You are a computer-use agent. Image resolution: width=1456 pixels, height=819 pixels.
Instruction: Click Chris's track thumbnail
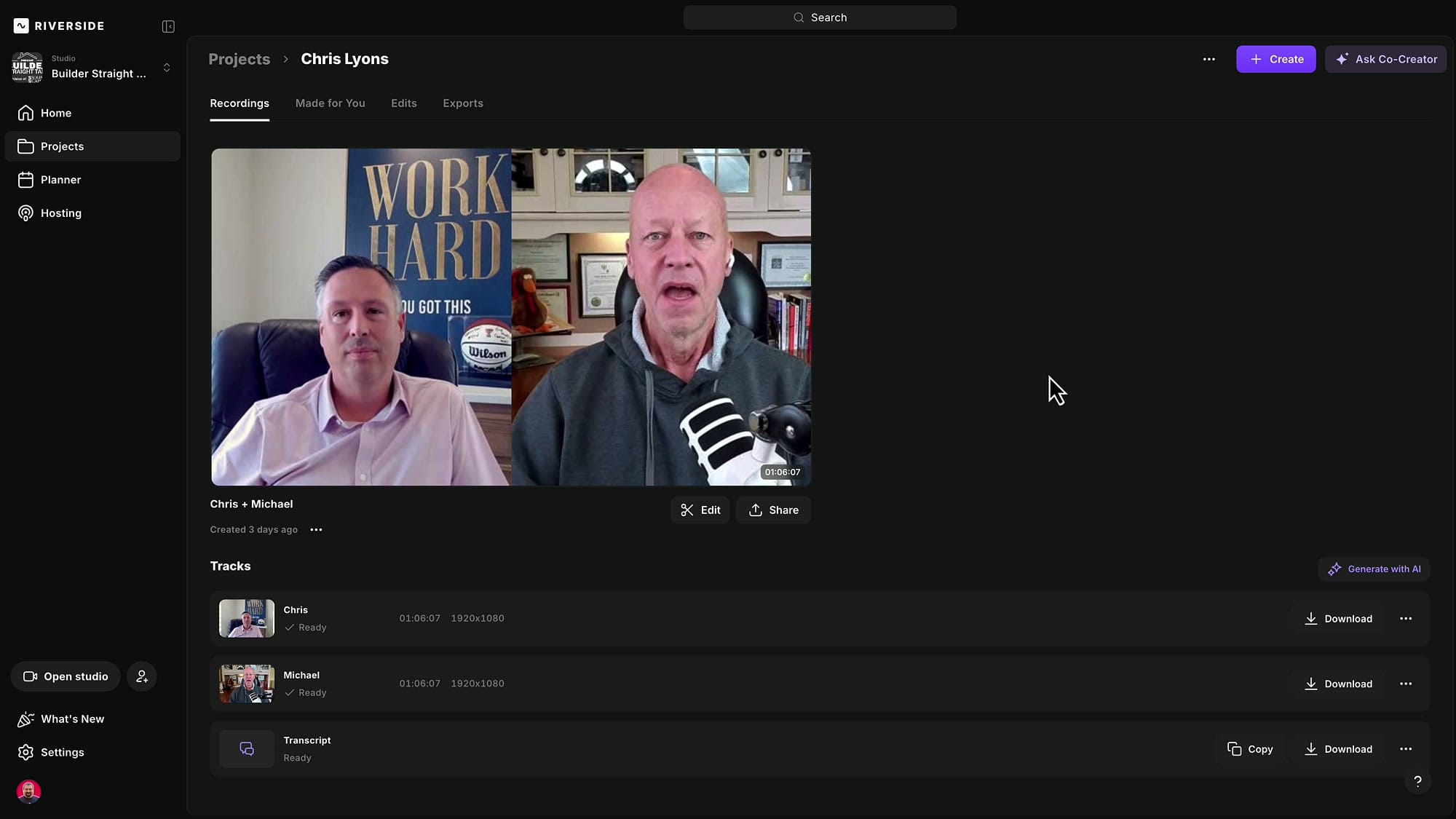(245, 618)
